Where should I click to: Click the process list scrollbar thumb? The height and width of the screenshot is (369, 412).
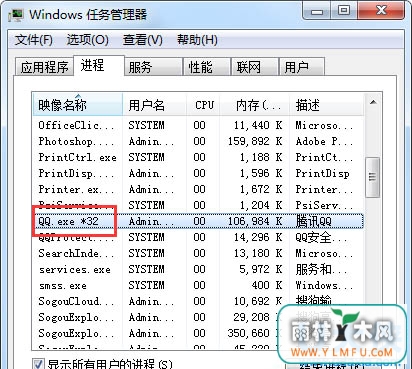point(372,177)
